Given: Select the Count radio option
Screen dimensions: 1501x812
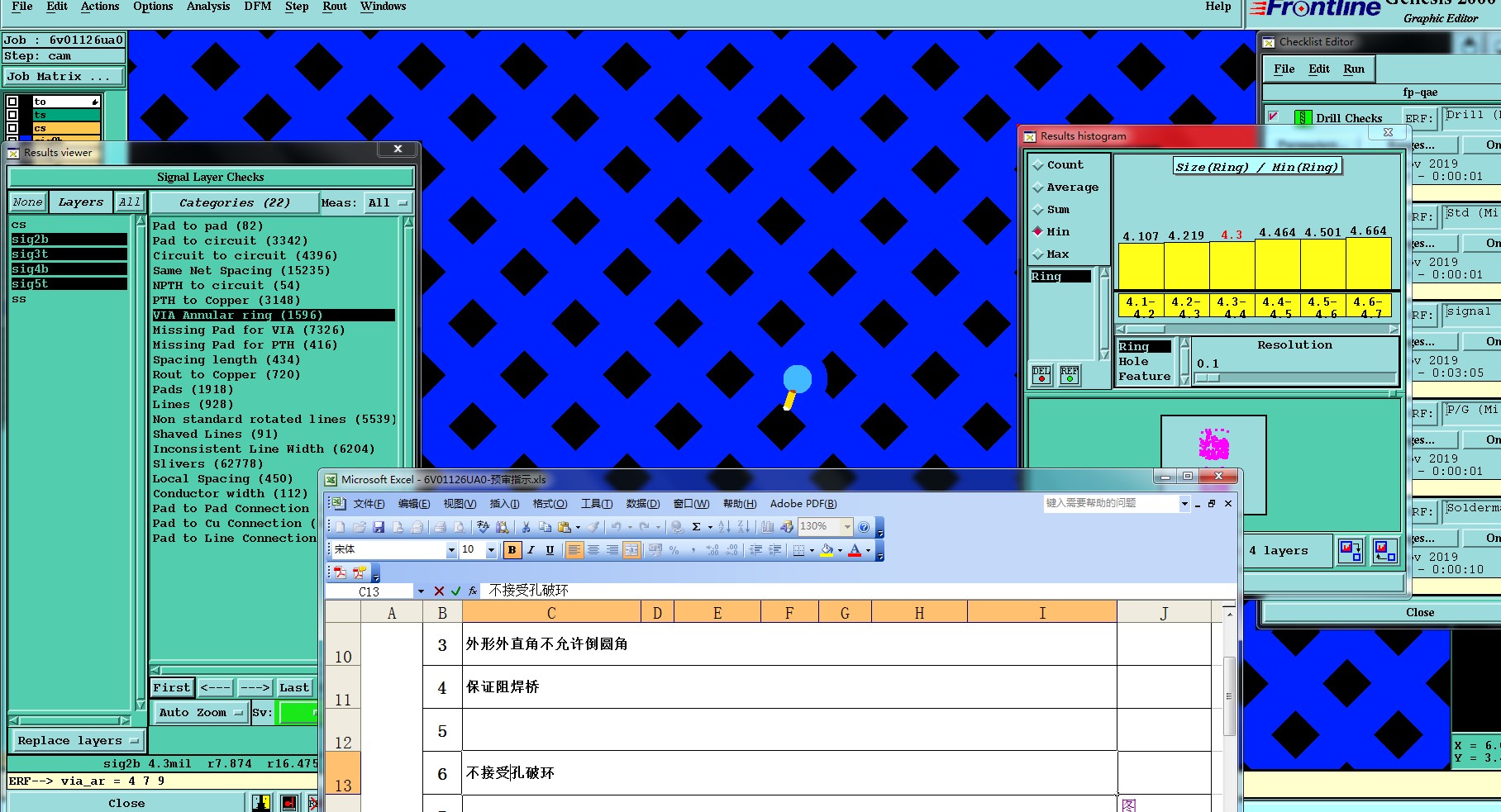Looking at the screenshot, I should [1058, 165].
